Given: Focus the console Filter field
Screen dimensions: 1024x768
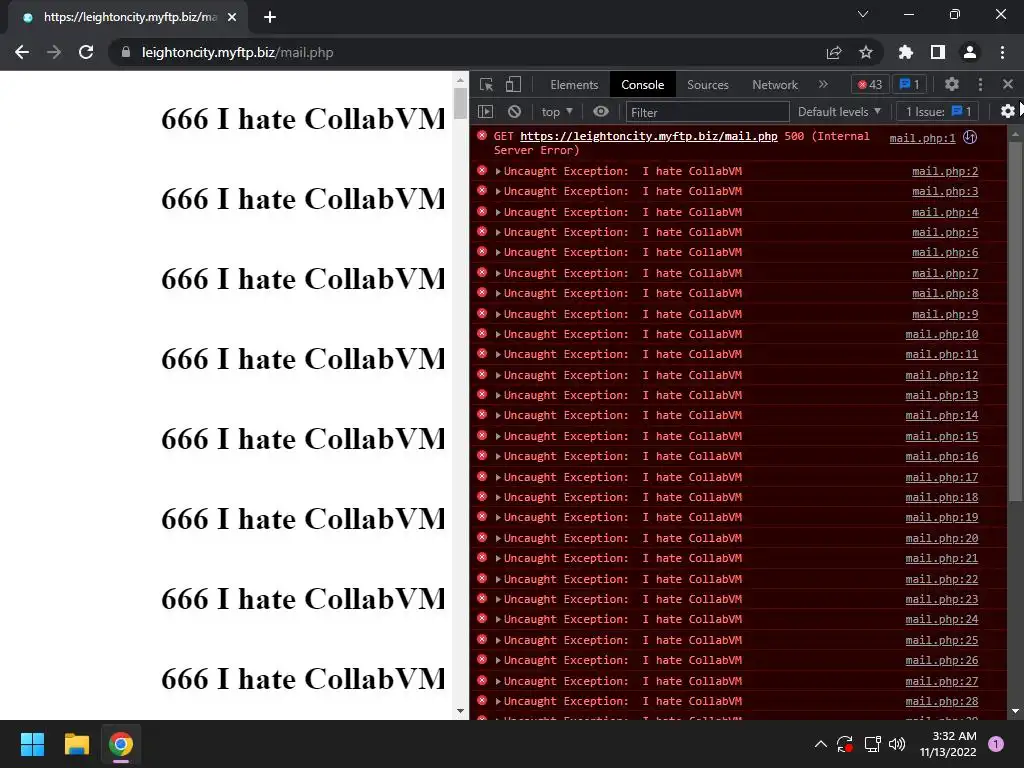Looking at the screenshot, I should click(x=707, y=112).
